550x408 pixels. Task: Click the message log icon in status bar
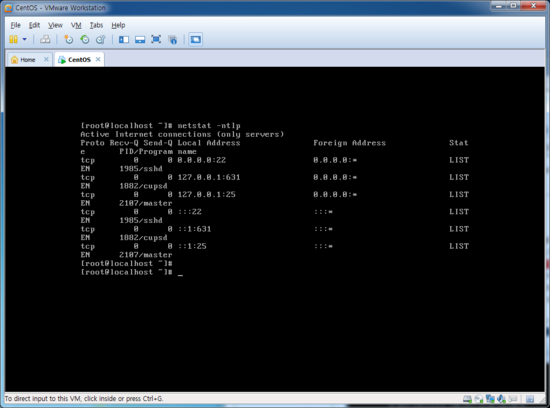click(530, 399)
